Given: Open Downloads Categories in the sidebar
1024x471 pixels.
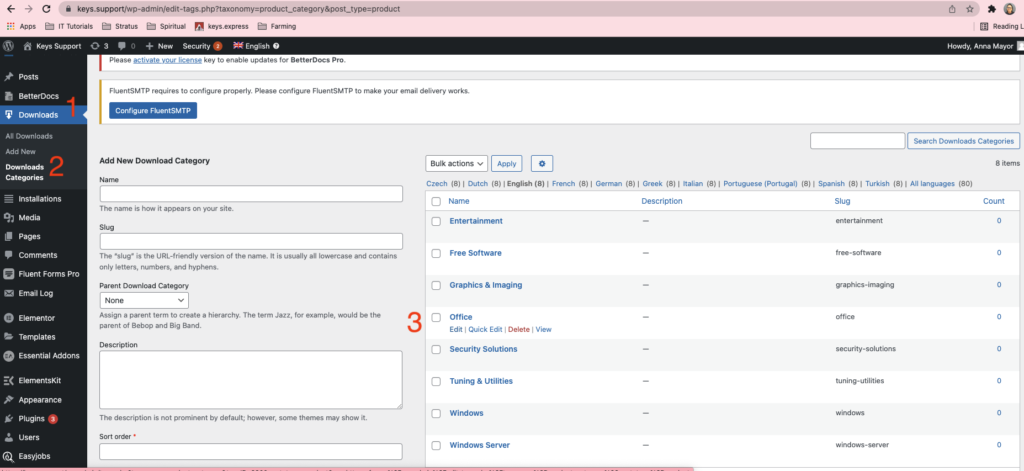Looking at the screenshot, I should click(25, 172).
